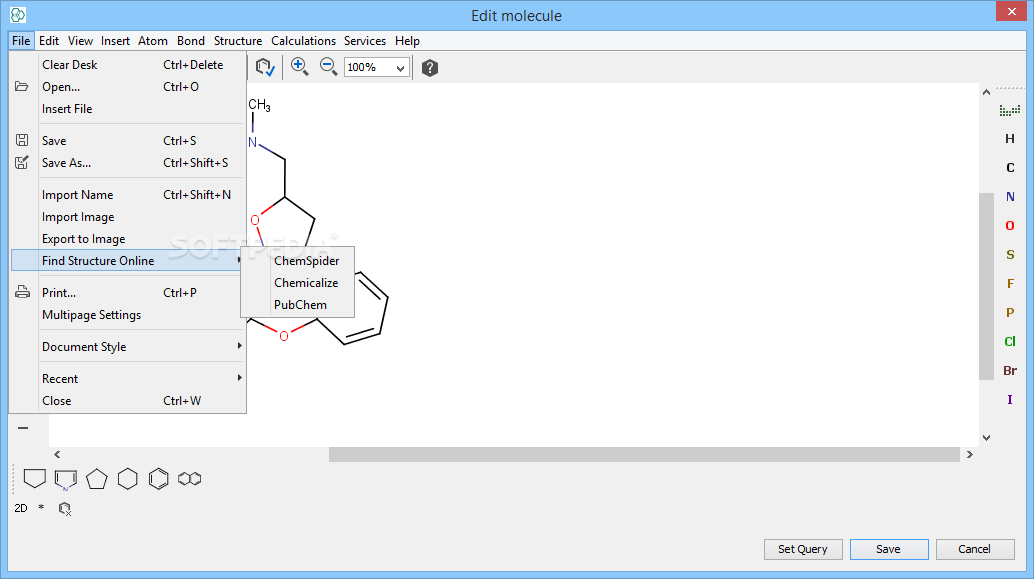Click the Save button at bottom
The height and width of the screenshot is (579, 1034).
tap(888, 549)
